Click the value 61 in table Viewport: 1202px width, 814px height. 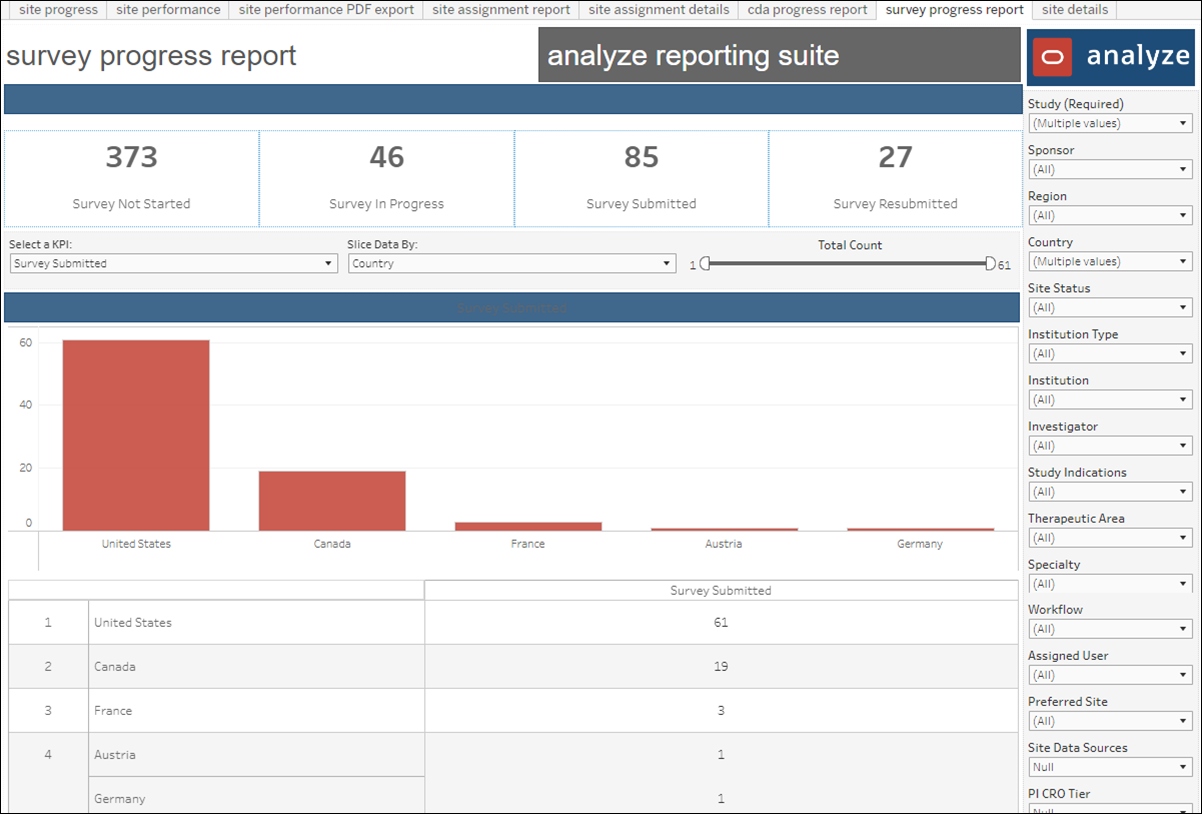[x=721, y=622]
